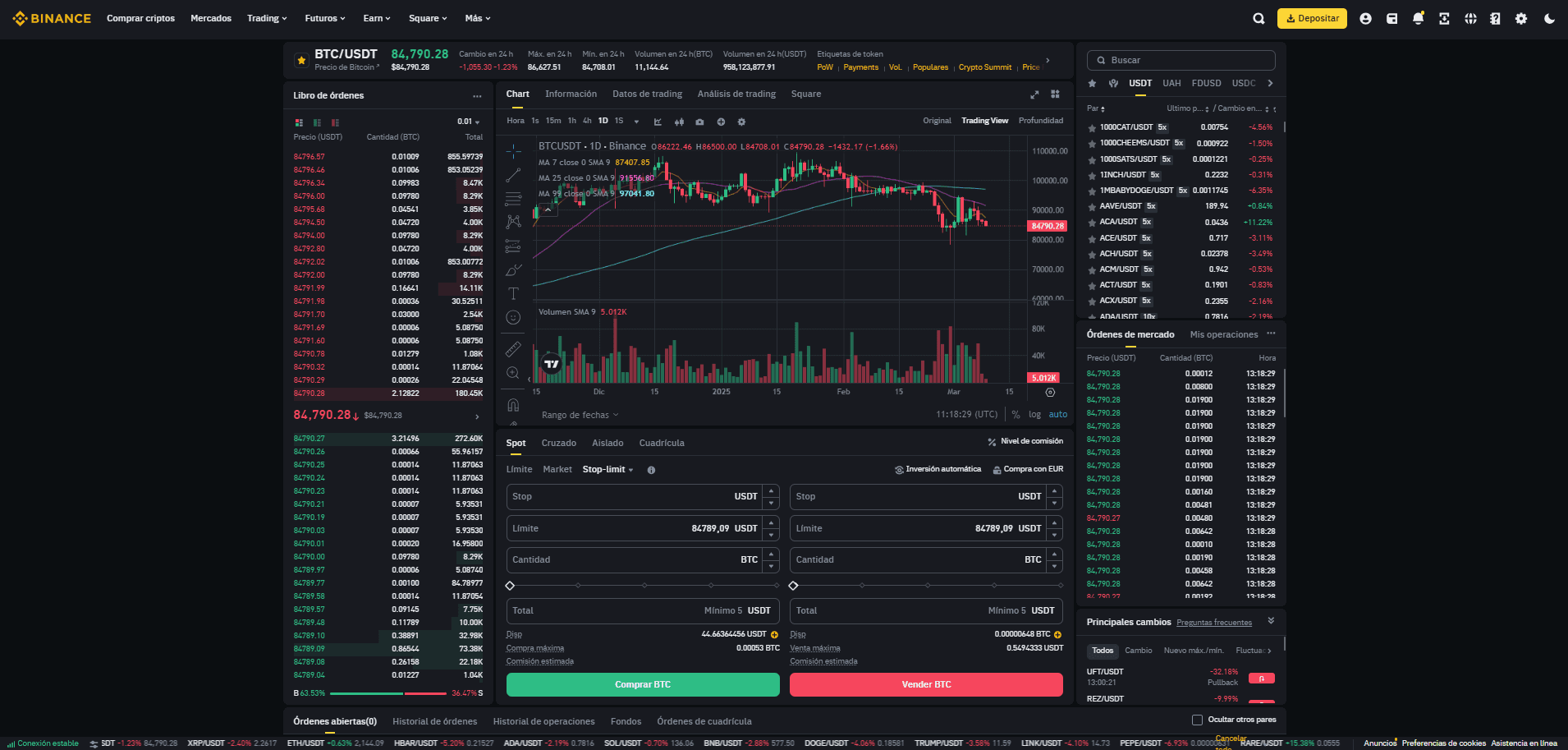Open chart indicators icon

[x=658, y=122]
